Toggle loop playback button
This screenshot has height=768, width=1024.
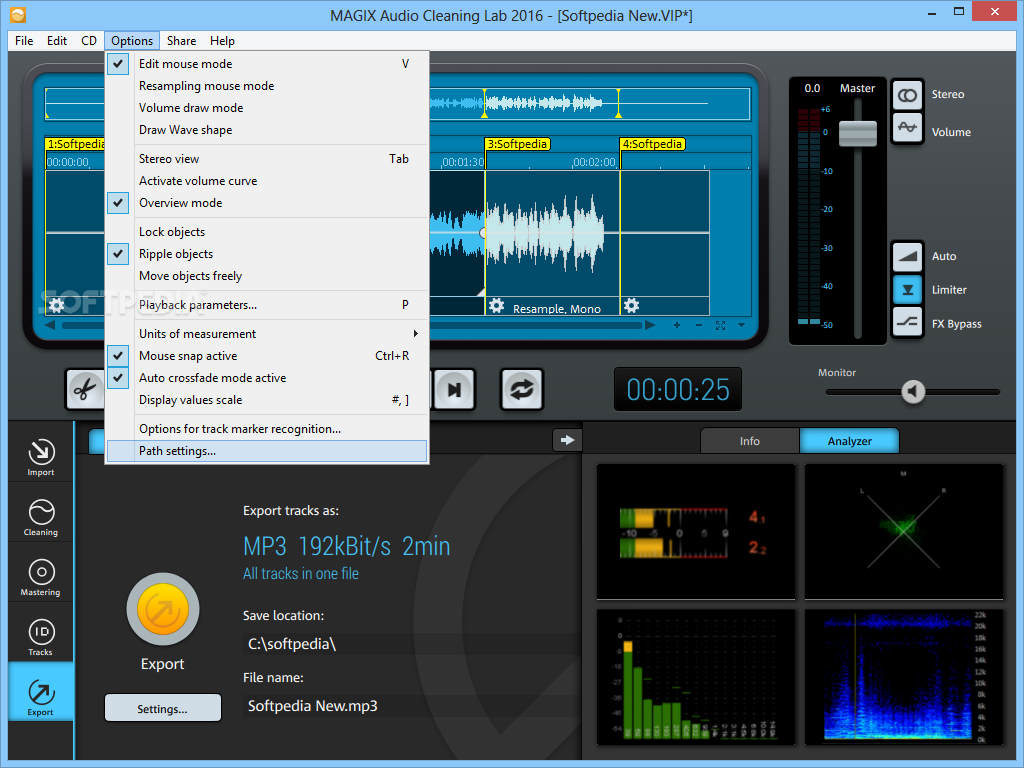[522, 390]
